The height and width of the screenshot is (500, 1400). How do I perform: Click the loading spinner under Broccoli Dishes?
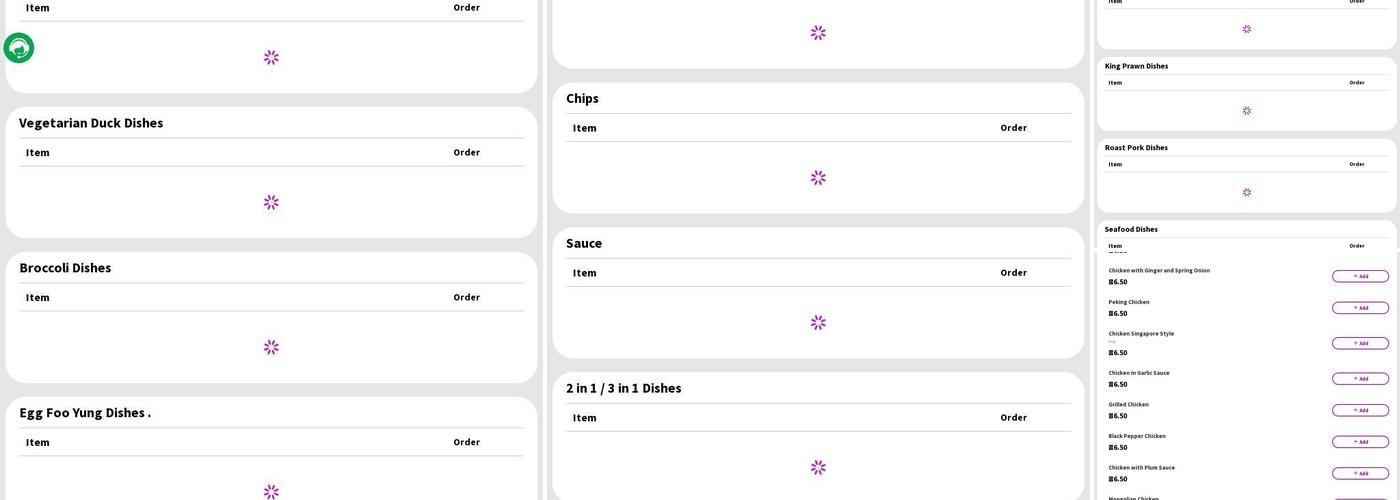point(271,347)
